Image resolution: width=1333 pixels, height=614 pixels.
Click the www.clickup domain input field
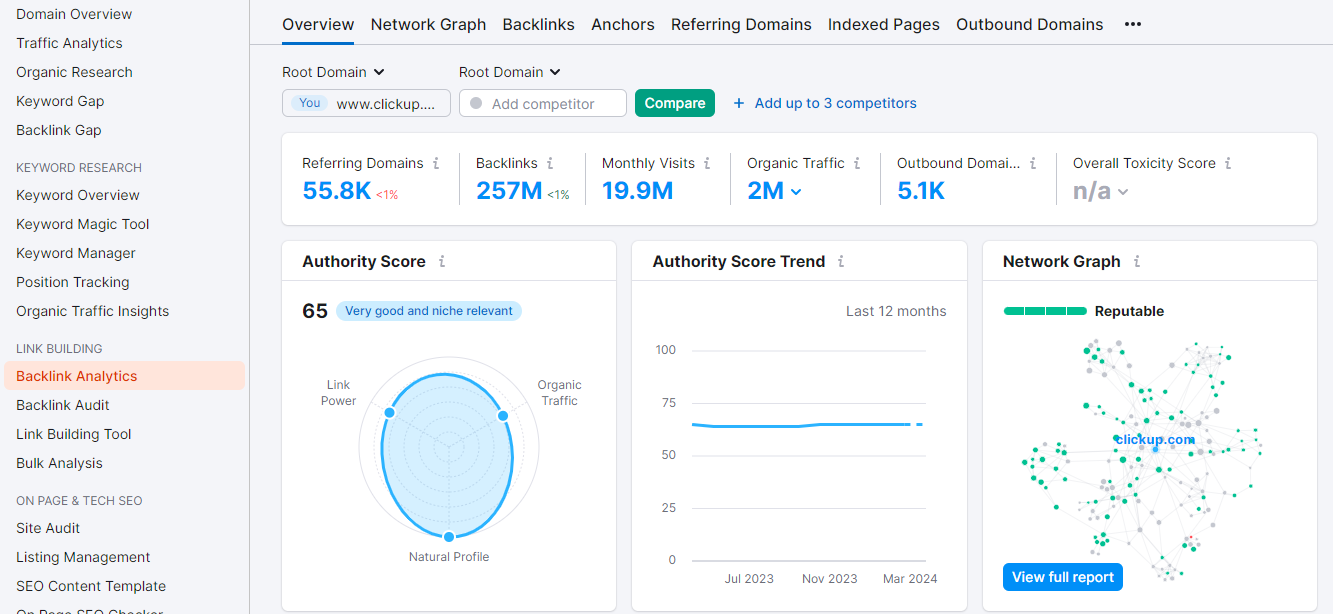(x=366, y=103)
